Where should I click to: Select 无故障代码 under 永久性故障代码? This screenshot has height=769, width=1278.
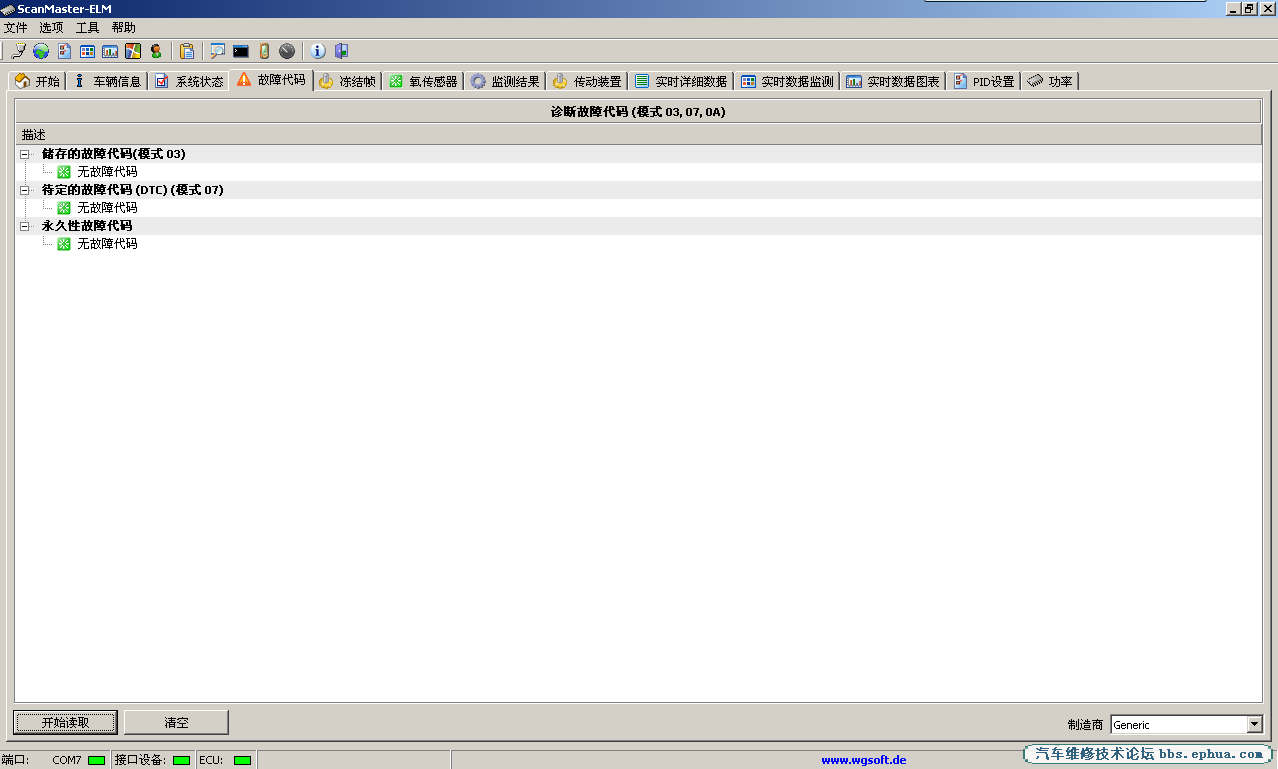[107, 244]
